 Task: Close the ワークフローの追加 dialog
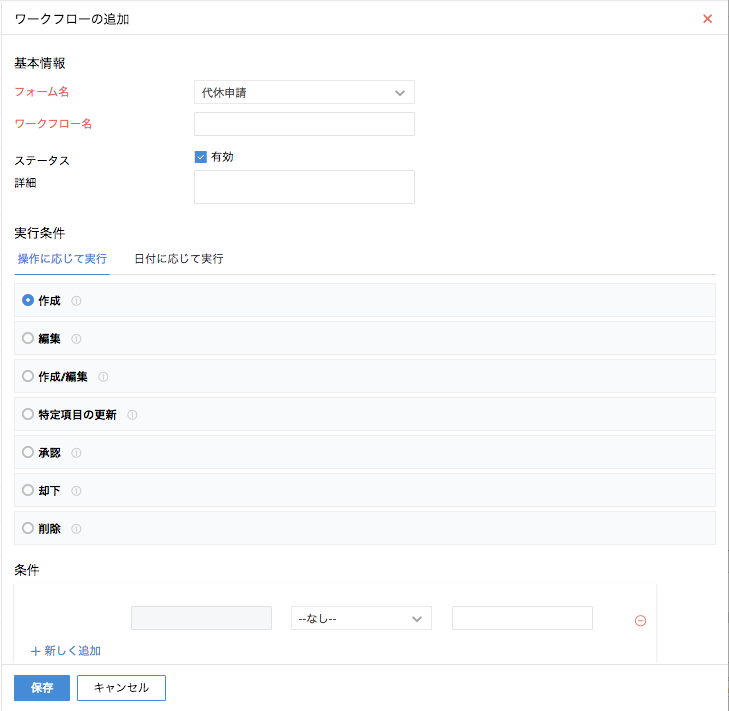[x=707, y=19]
